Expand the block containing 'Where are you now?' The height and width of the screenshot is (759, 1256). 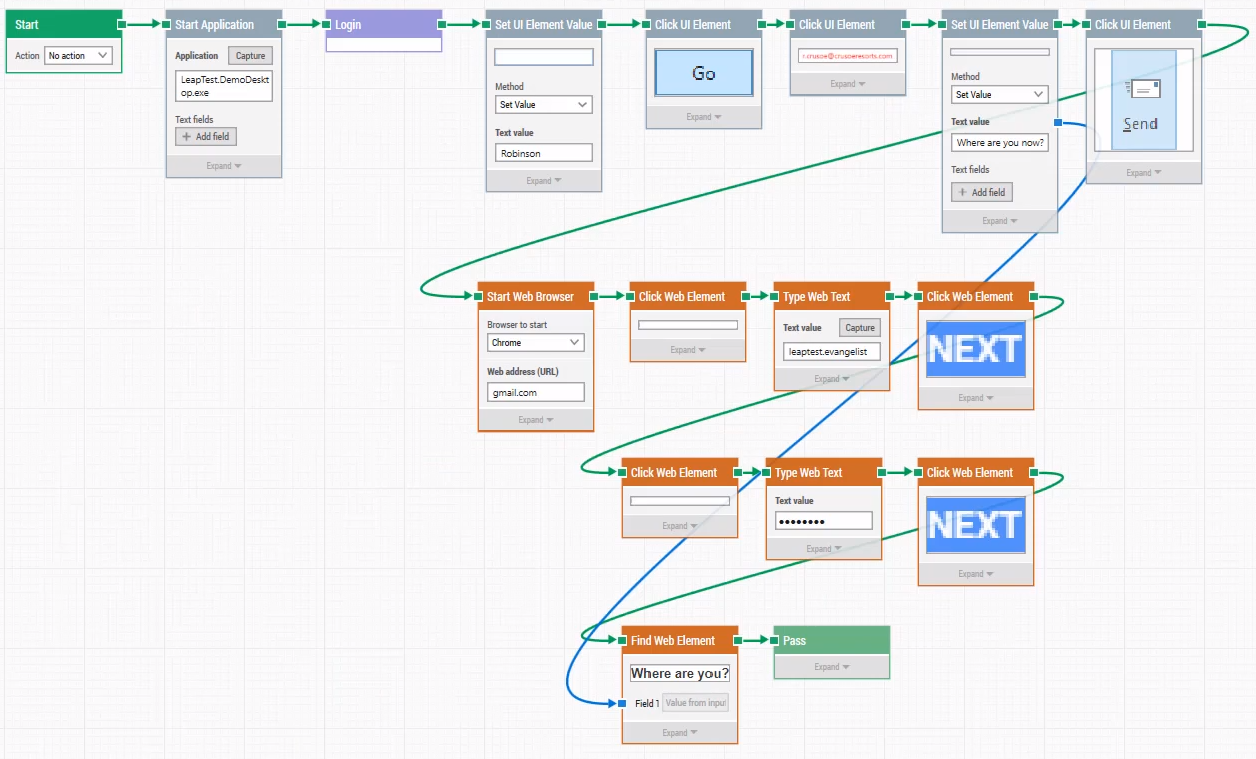click(x=1000, y=221)
